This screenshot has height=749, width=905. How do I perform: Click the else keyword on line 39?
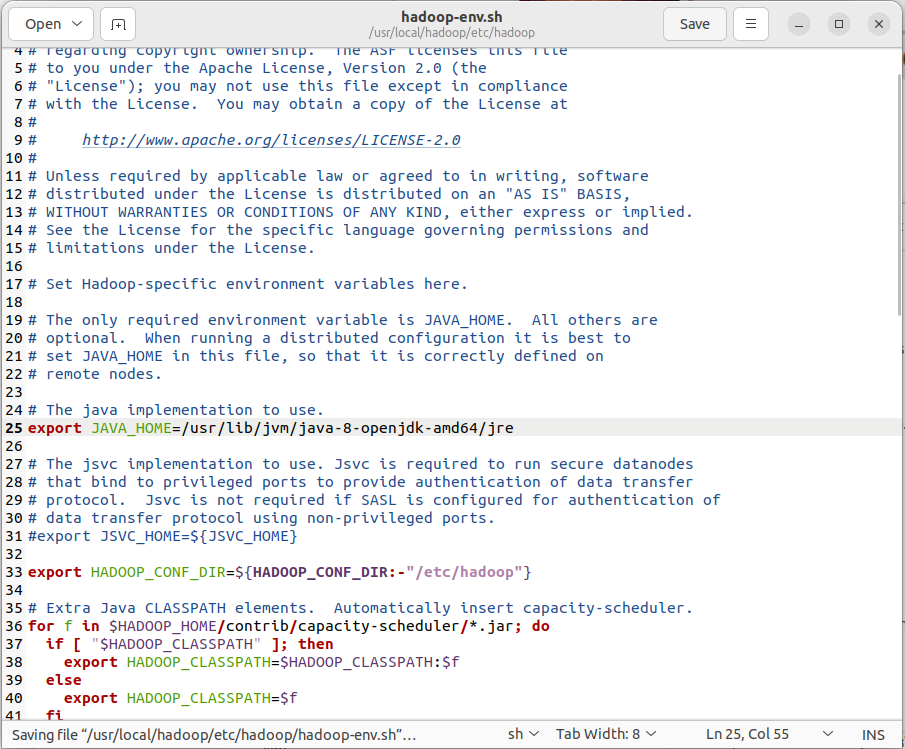coord(63,680)
